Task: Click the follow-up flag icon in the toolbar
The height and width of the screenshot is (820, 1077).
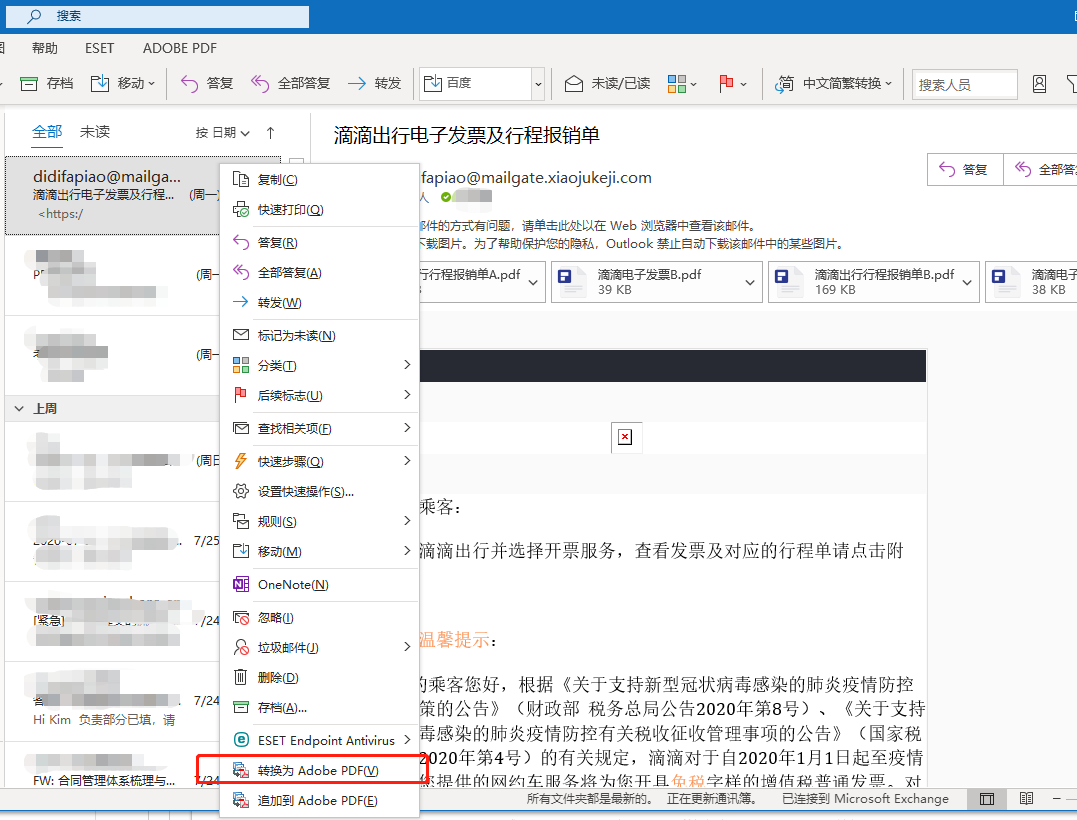Action: (x=727, y=84)
